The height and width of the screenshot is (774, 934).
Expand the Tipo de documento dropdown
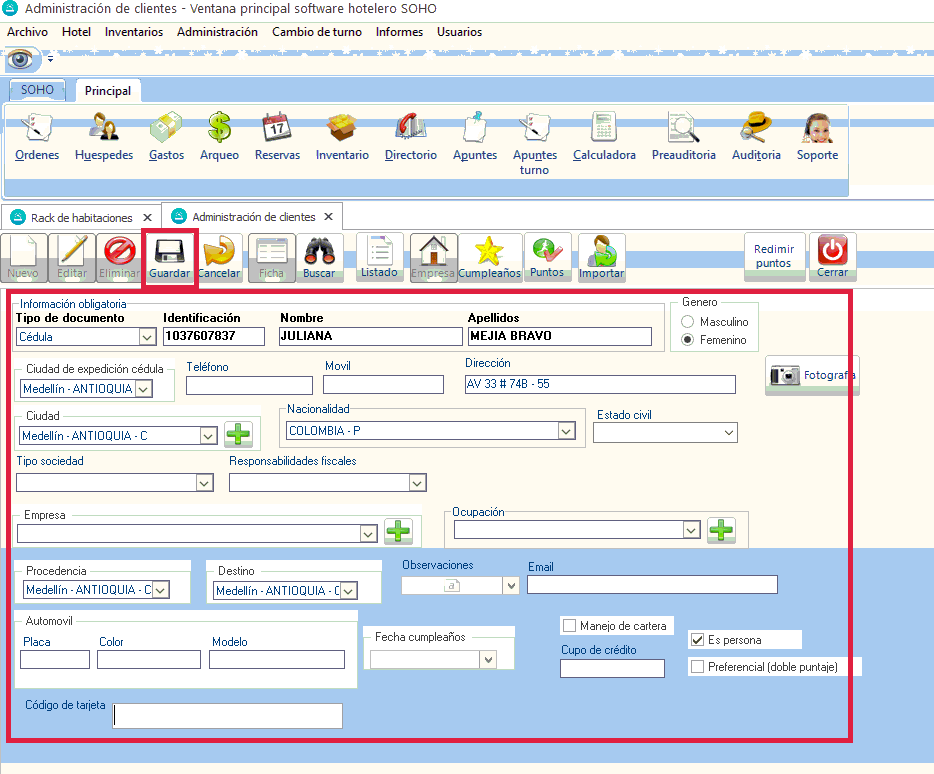pyautogui.click(x=148, y=337)
